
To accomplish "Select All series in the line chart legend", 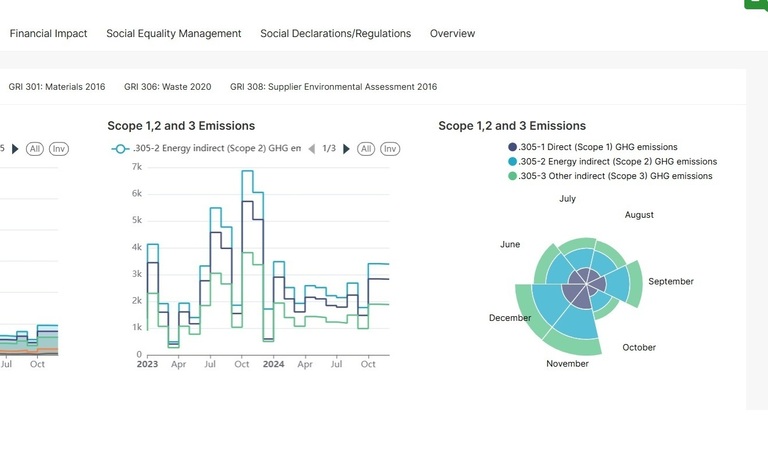I will click(366, 149).
